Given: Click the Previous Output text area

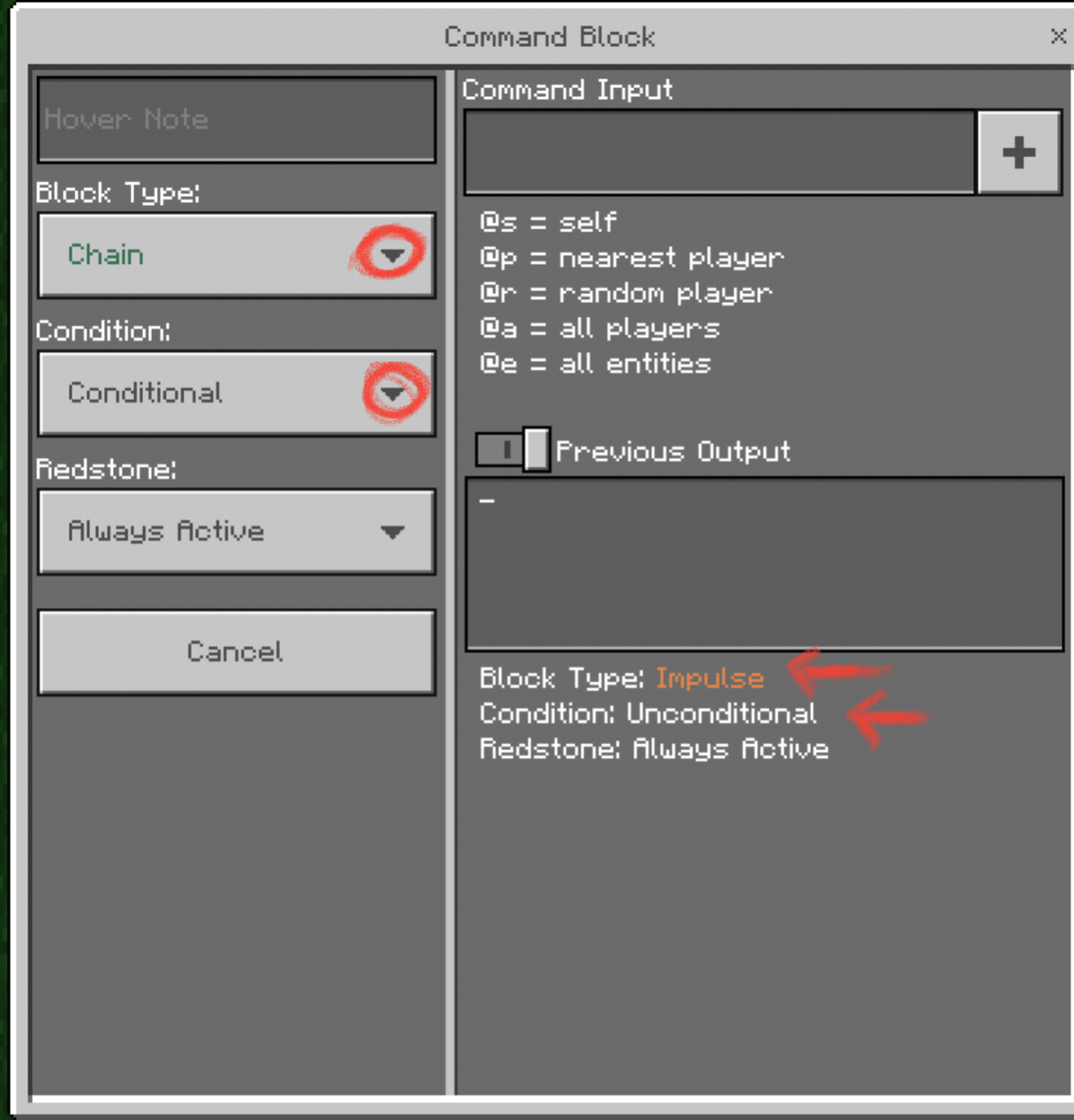Looking at the screenshot, I should 764,564.
